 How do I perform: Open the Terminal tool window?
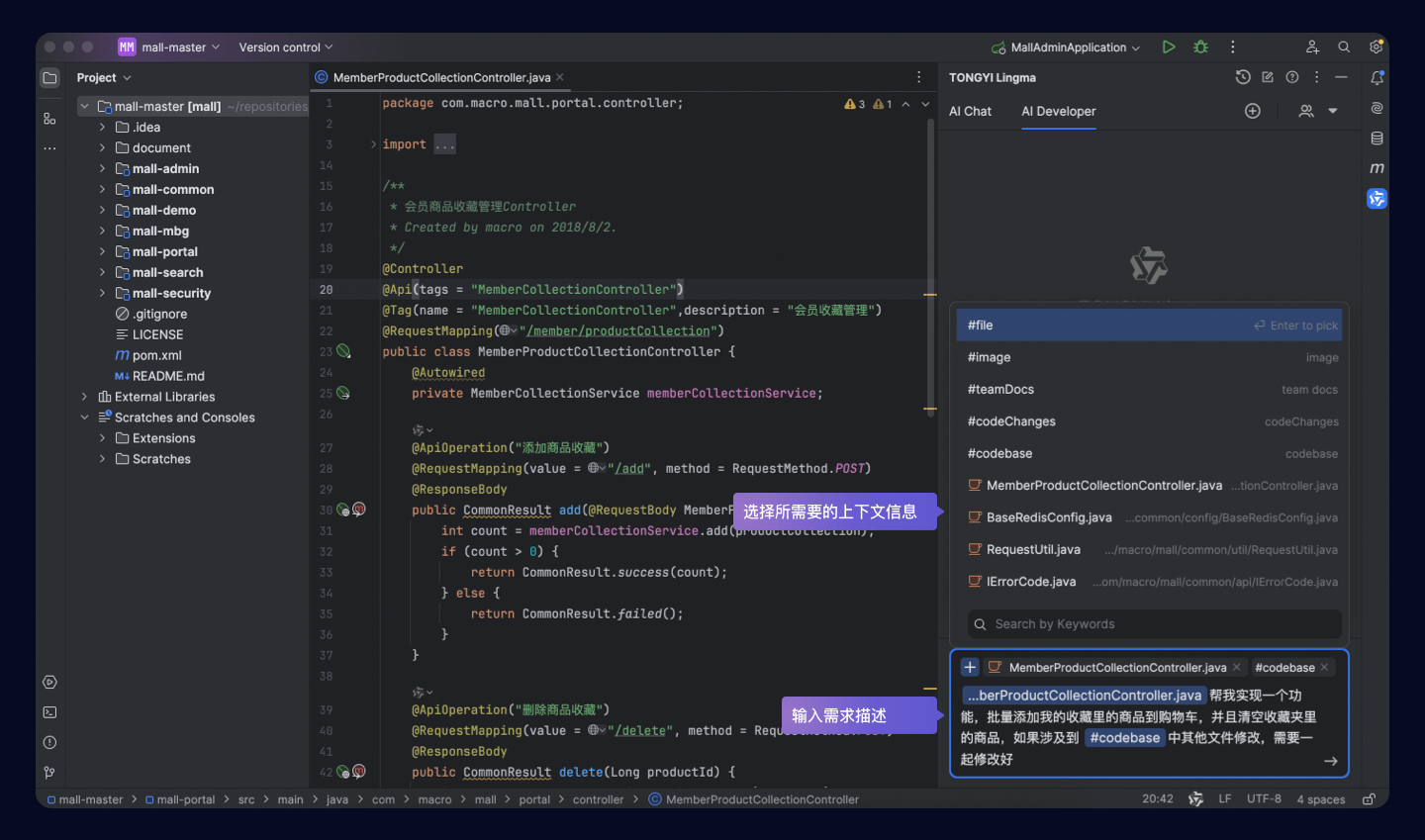point(49,712)
